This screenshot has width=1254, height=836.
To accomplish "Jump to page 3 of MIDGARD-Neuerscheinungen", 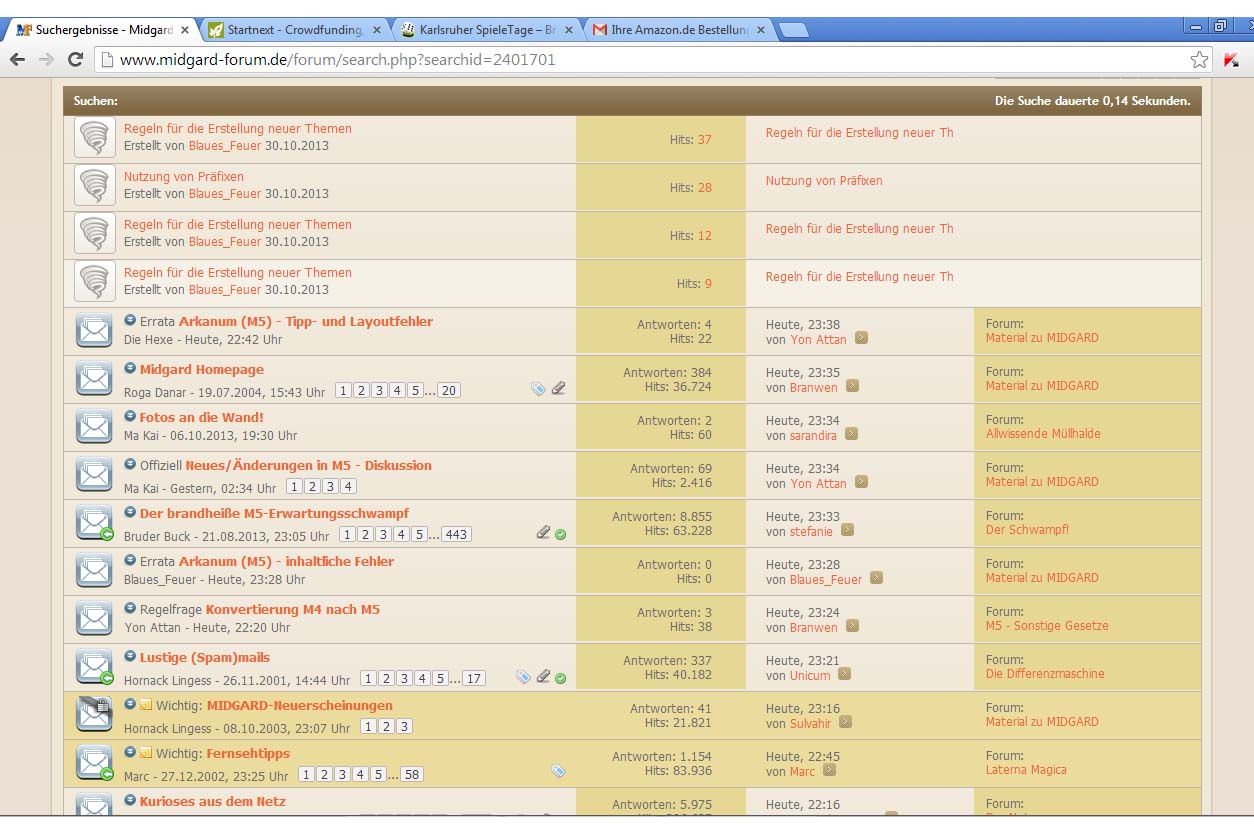I will 404,727.
